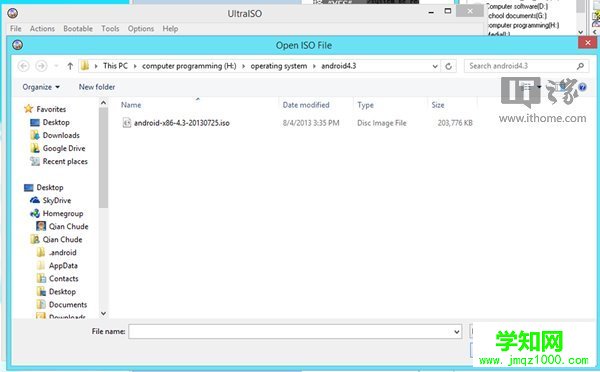Click the Google Drive folder icon
The image size is (600, 372).
(x=35, y=148)
